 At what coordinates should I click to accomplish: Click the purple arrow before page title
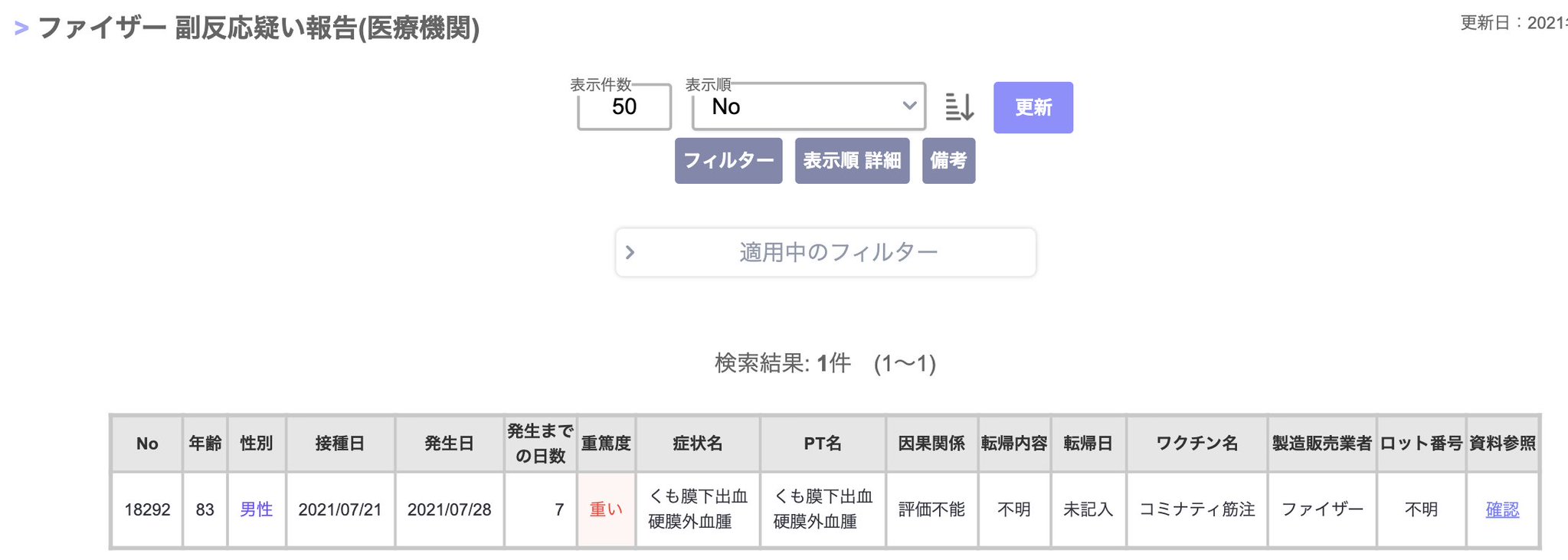click(x=21, y=29)
